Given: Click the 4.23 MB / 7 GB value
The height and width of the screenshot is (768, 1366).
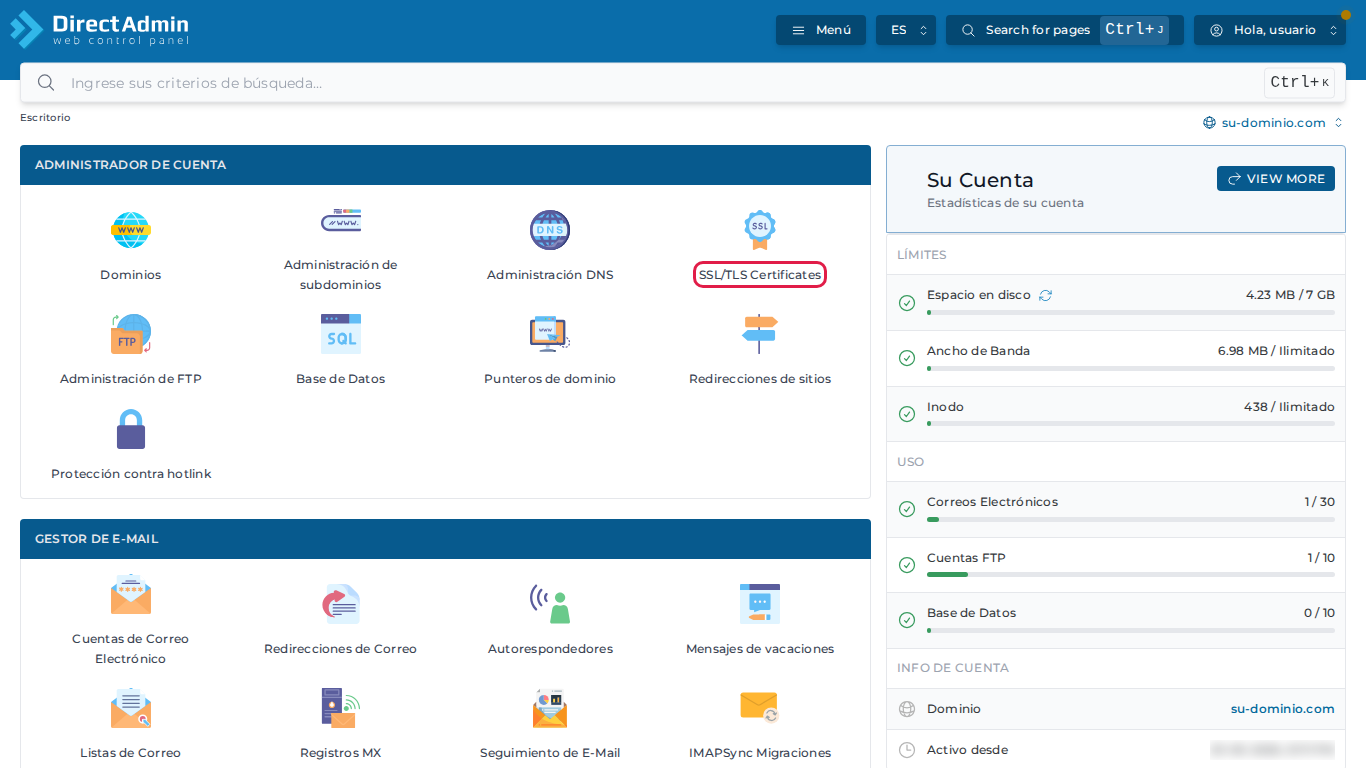Looking at the screenshot, I should point(1290,295).
